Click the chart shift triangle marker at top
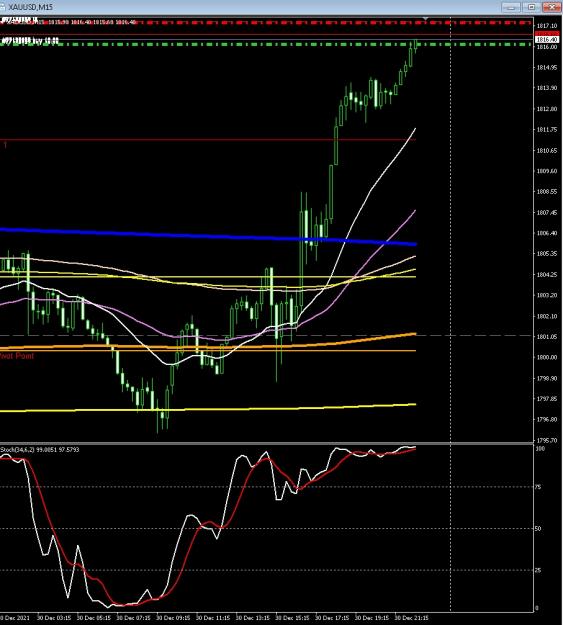Viewport: 563px width, 625px height. [425, 19]
